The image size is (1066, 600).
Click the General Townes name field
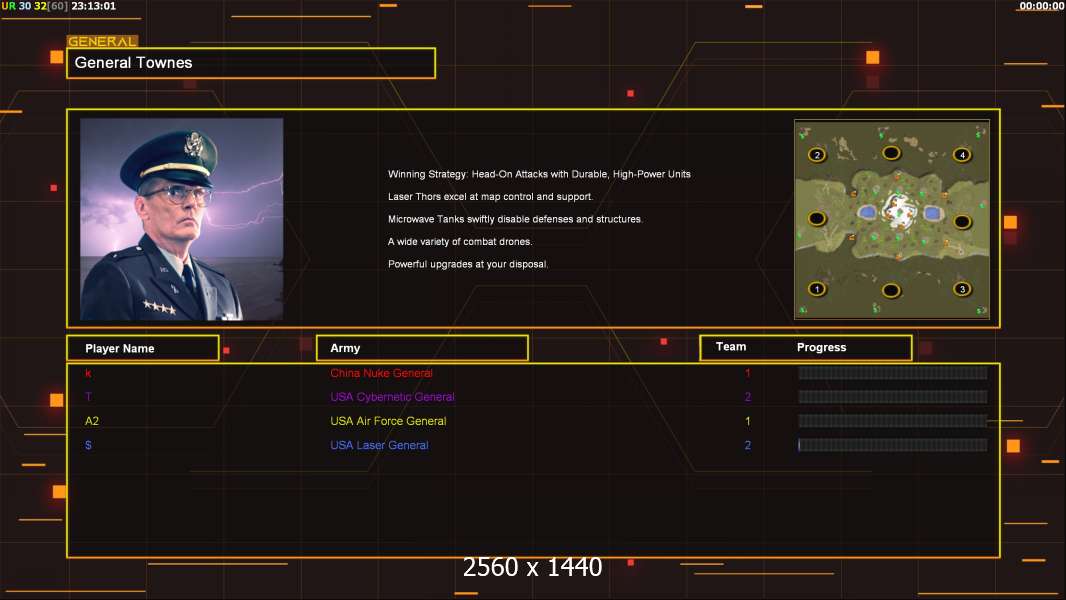coord(251,63)
